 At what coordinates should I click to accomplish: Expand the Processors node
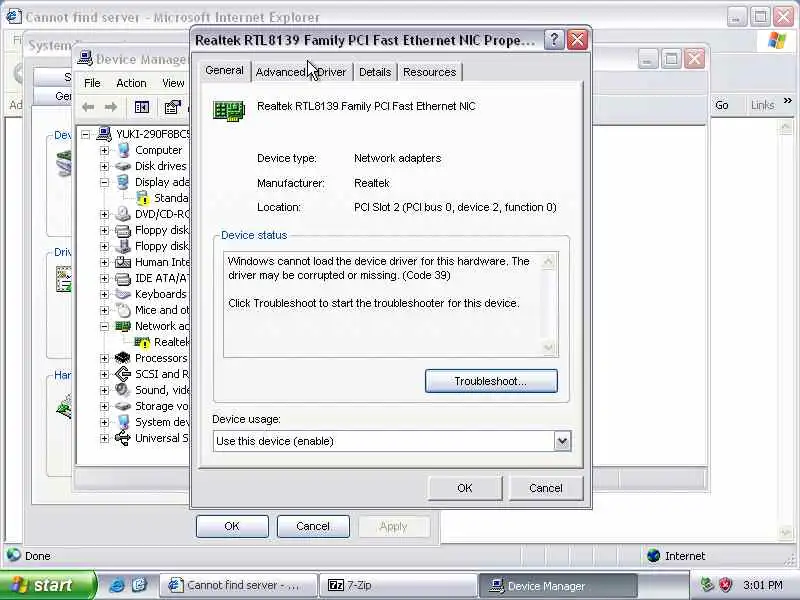pyautogui.click(x=105, y=359)
